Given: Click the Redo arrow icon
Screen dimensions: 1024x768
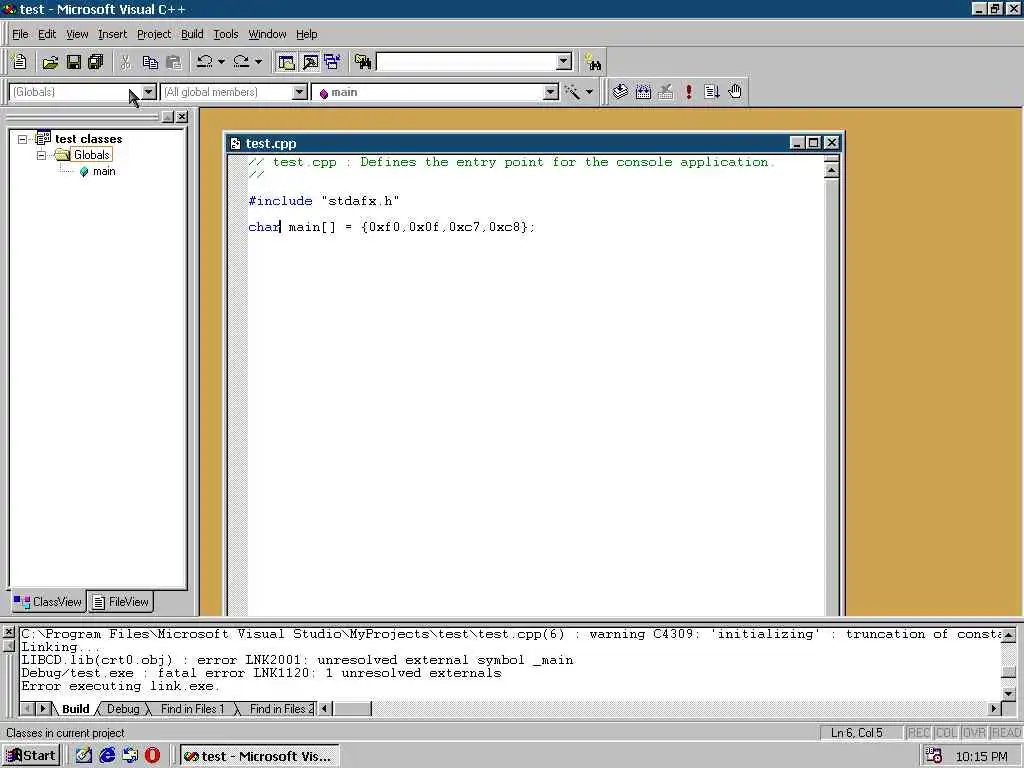Looking at the screenshot, I should point(241,62).
